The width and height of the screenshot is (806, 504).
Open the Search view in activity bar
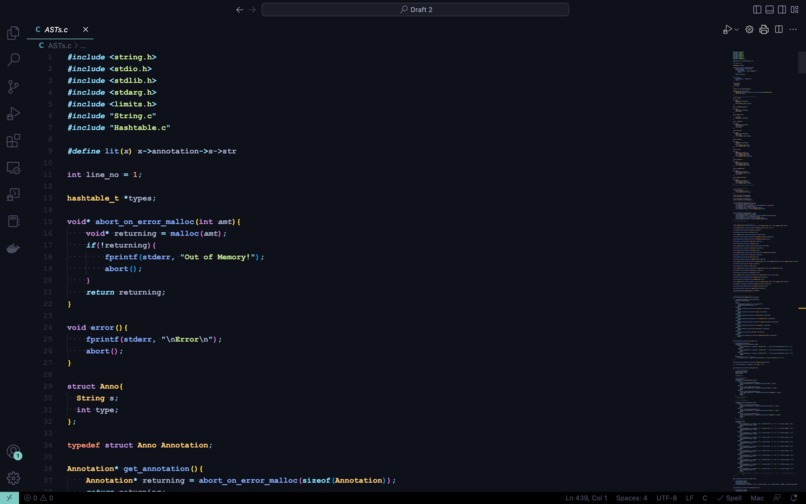pos(13,60)
